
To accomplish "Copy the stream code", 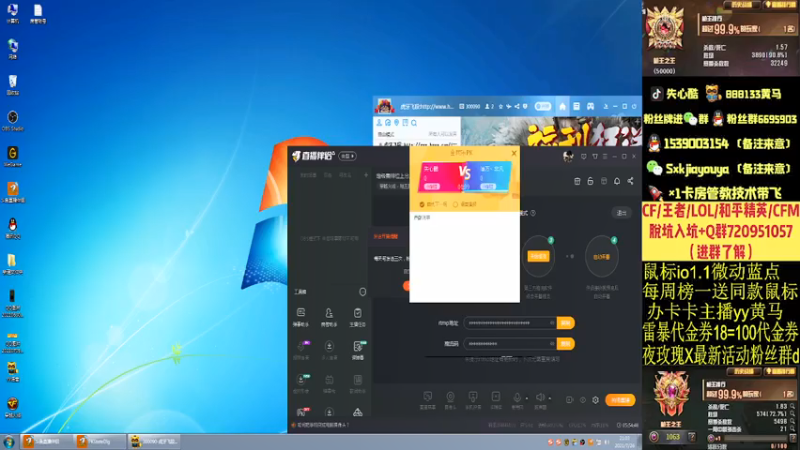I will [x=565, y=344].
